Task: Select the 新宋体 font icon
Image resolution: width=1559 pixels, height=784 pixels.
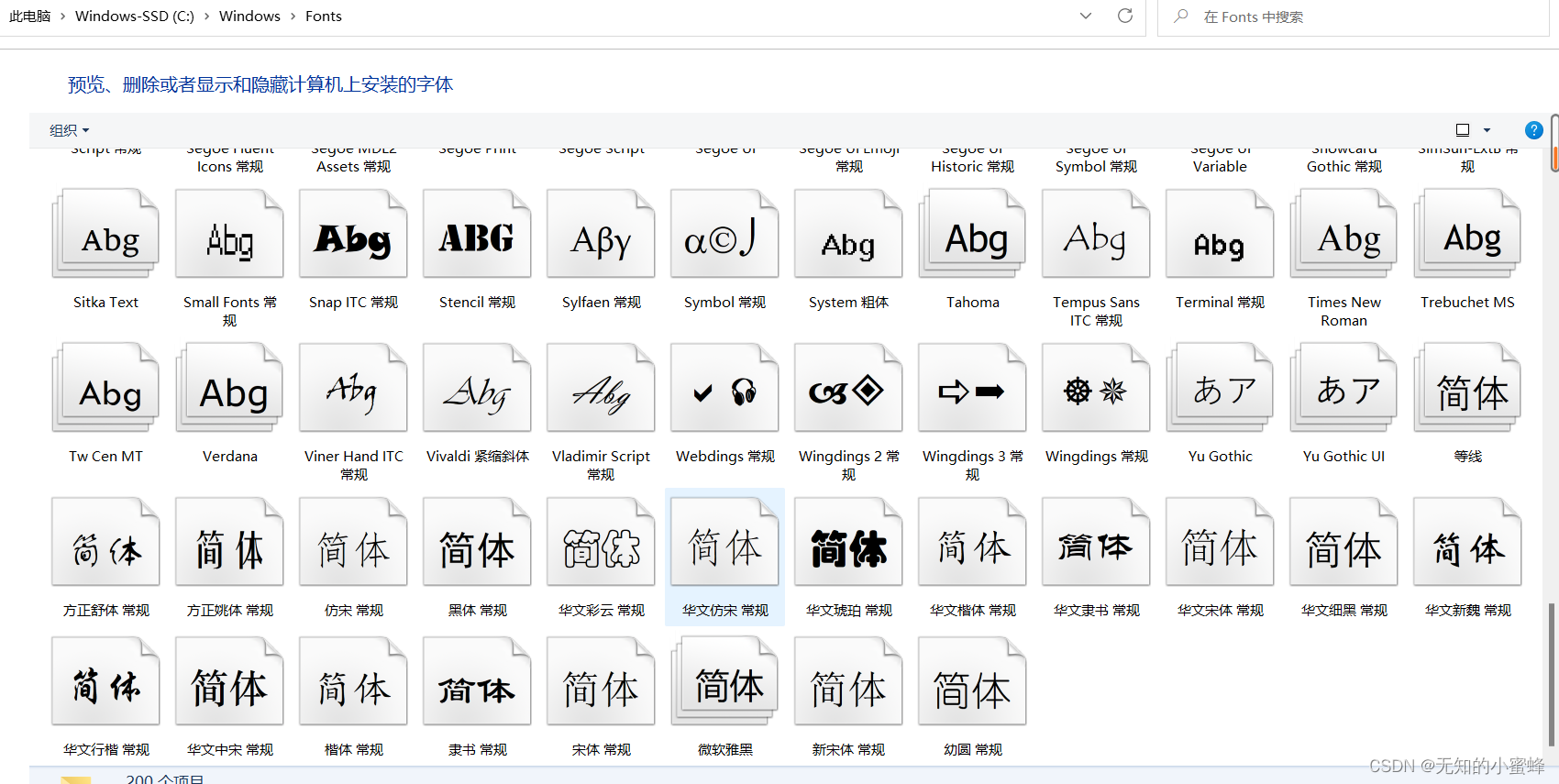Action: (x=848, y=681)
